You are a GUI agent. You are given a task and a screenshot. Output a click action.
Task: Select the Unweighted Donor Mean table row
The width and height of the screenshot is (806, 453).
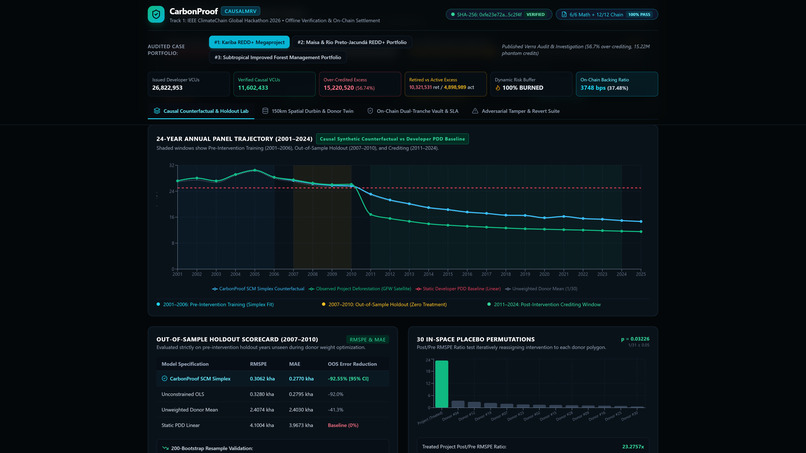coord(272,410)
